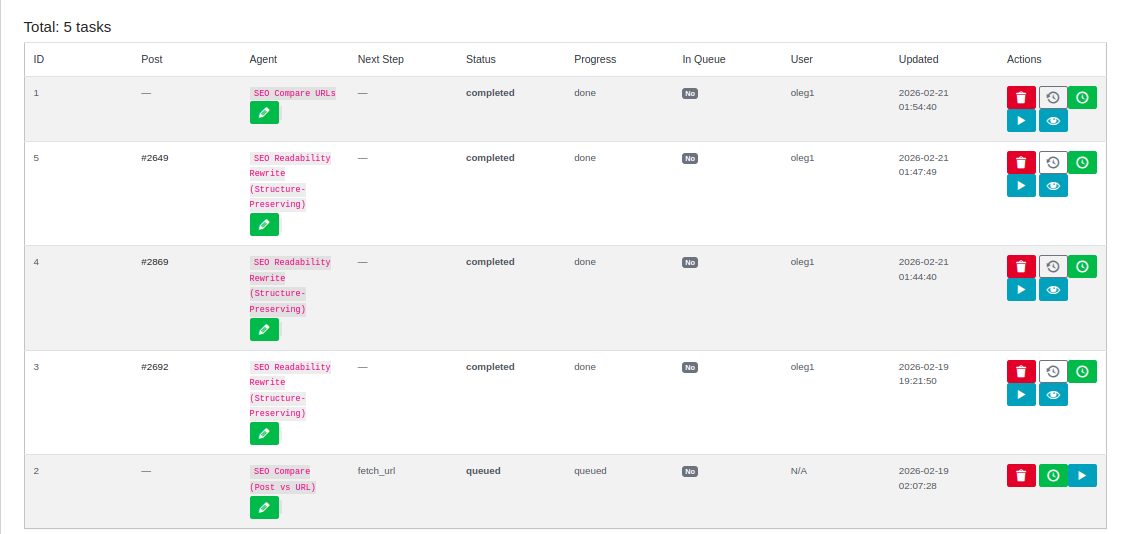Open post #2649 link
This screenshot has height=534, width=1133.
pyautogui.click(x=155, y=158)
